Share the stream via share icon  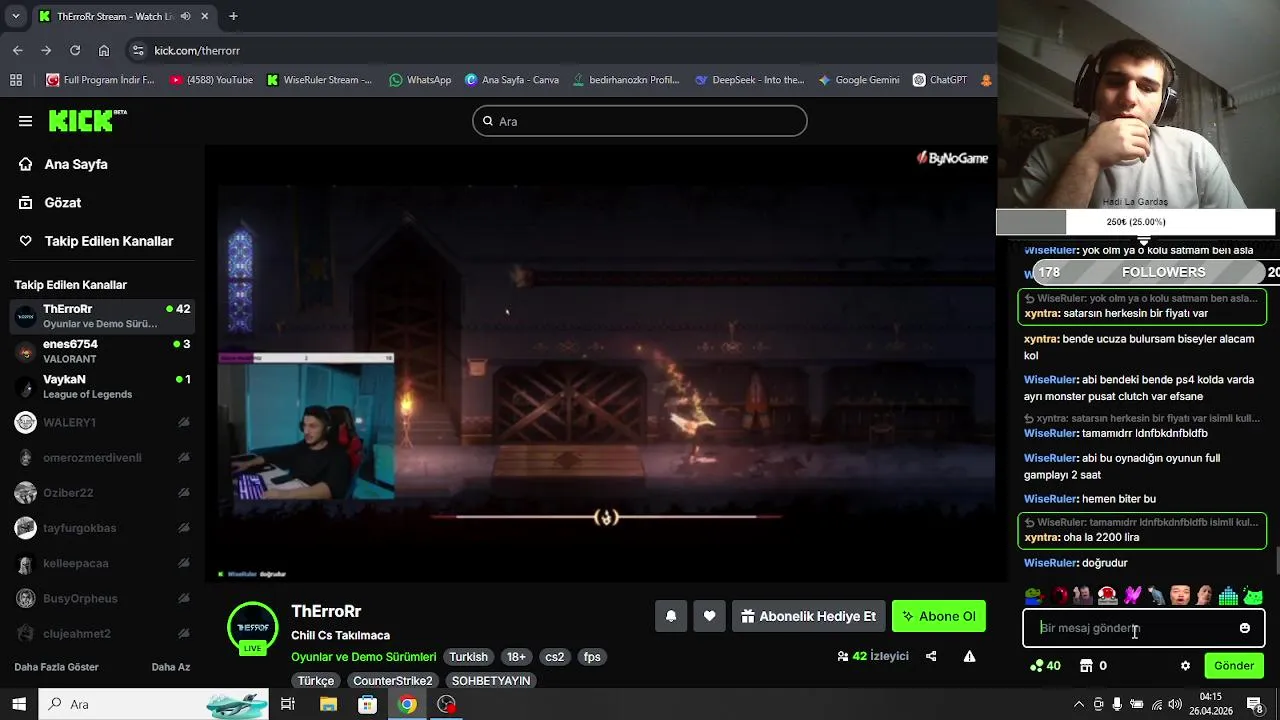pos(931,656)
